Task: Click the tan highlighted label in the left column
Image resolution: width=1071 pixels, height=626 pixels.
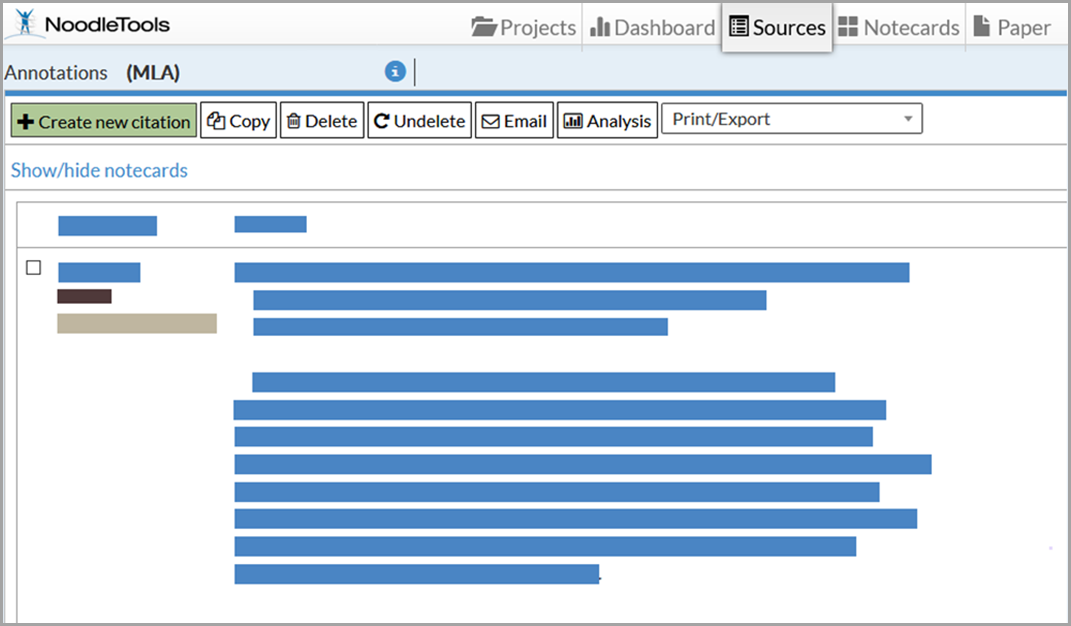Action: click(x=137, y=323)
